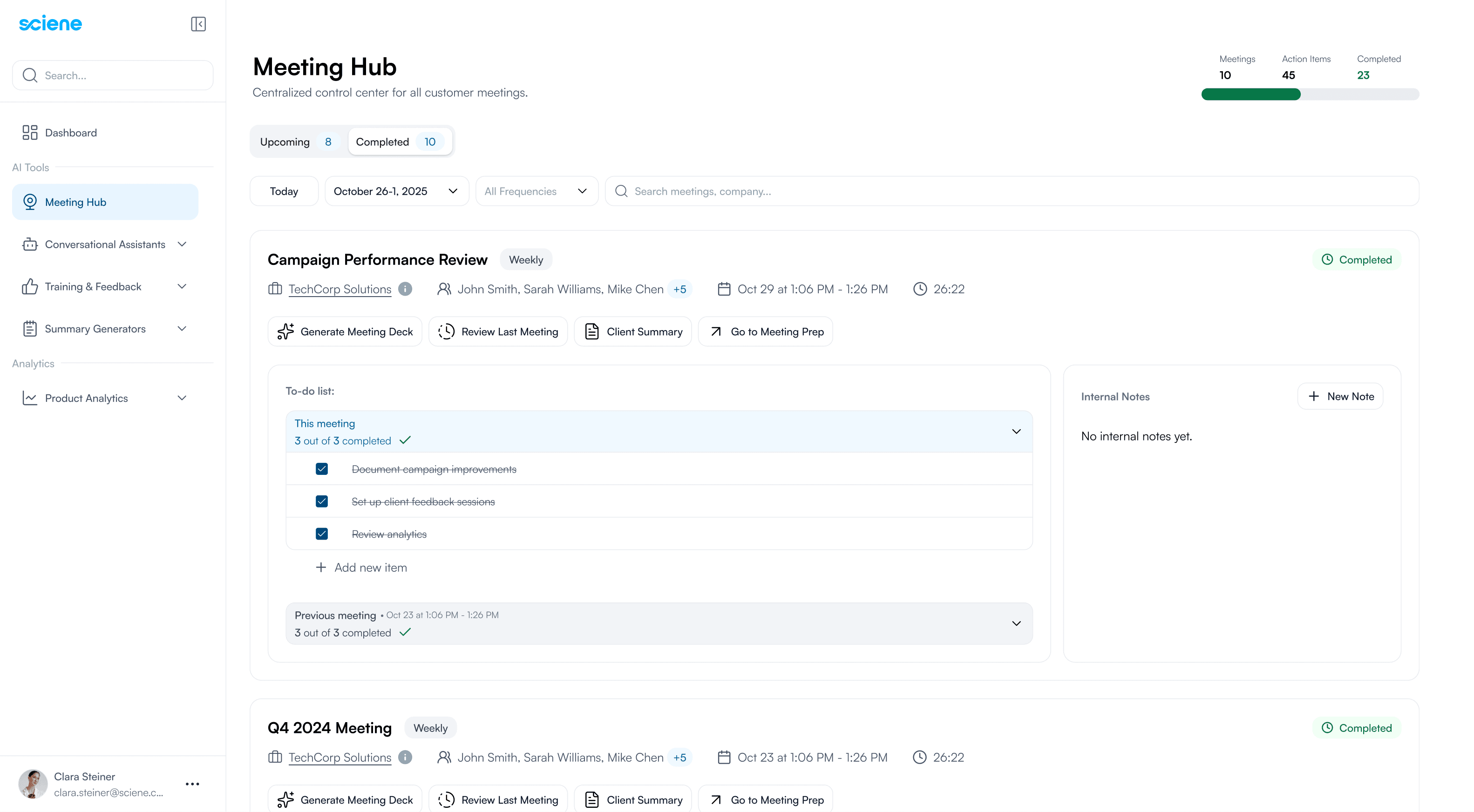This screenshot has height=812, width=1474.
Task: Click the Generate Meeting Deck sparkle button
Action: [345, 332]
